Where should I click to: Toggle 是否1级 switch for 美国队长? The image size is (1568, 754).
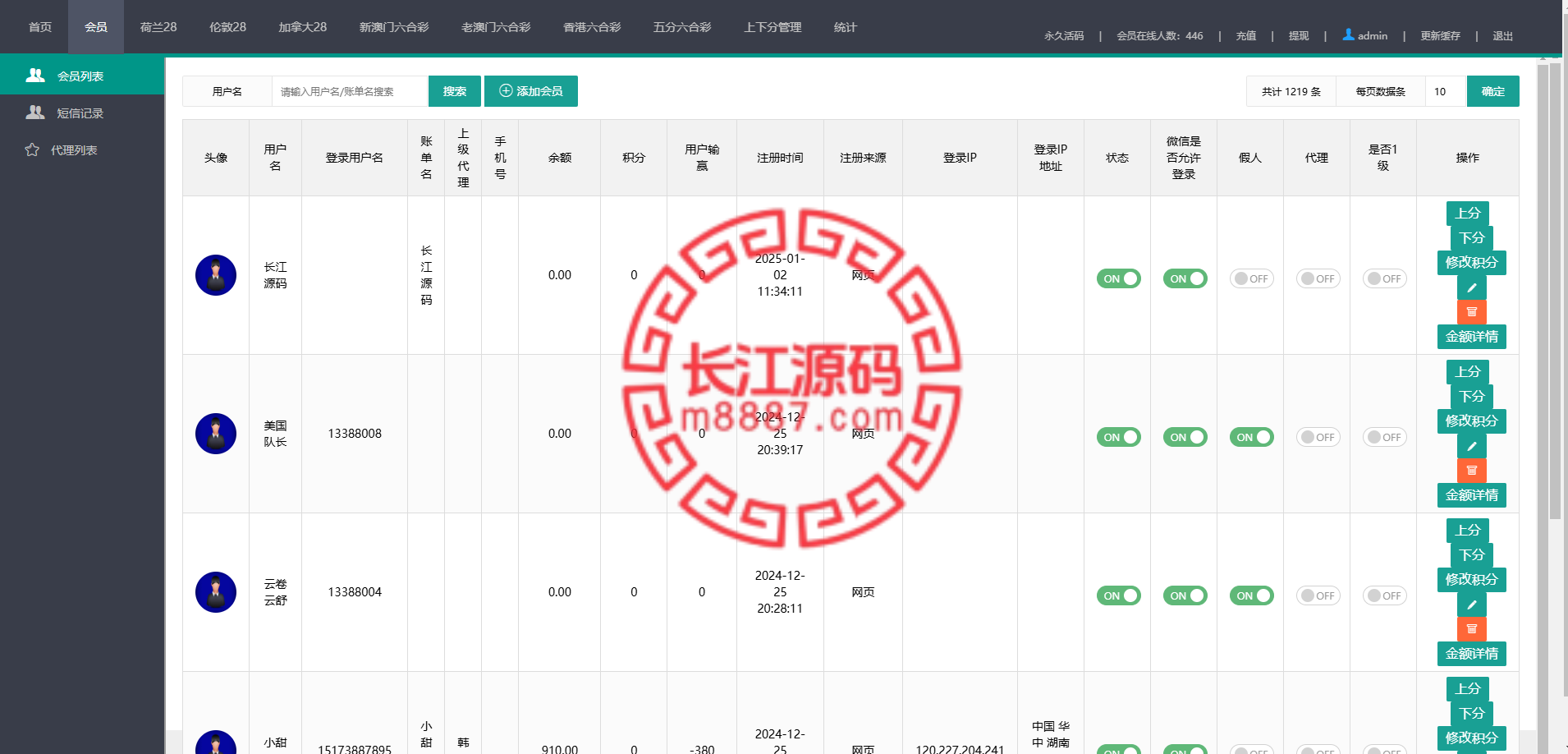[1384, 437]
